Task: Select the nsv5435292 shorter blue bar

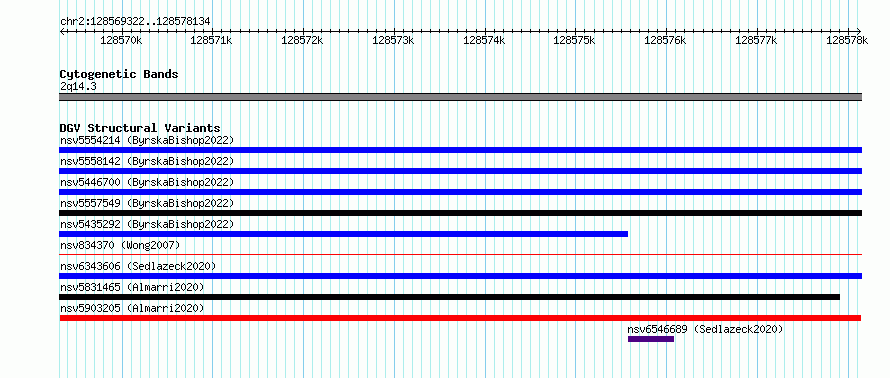Action: pyautogui.click(x=343, y=234)
